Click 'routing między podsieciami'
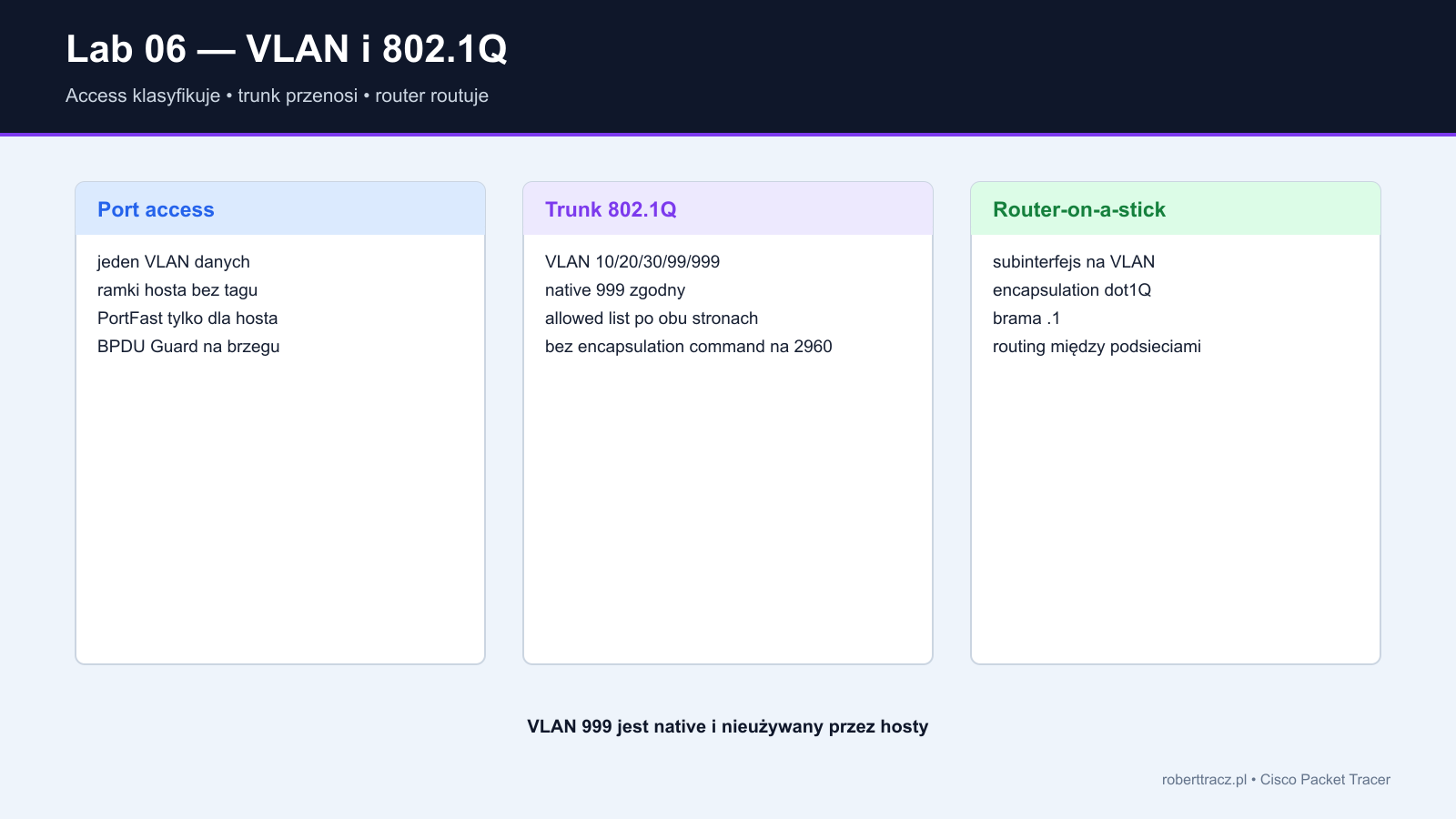This screenshot has height=819, width=1456. click(x=1097, y=347)
